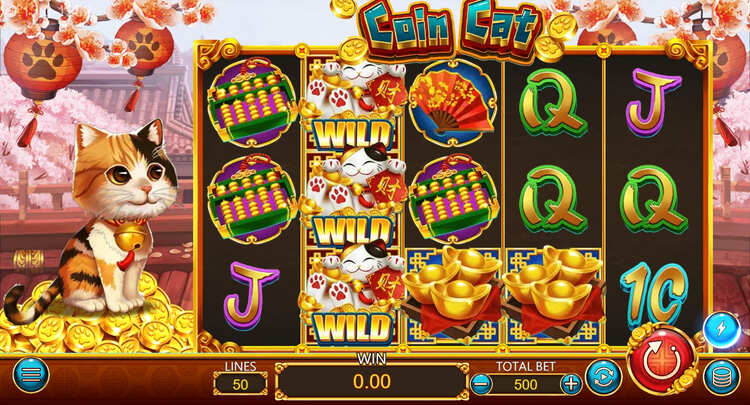Click the gold ingots symbol on reel three
Image resolution: width=750 pixels, height=405 pixels.
[454, 295]
